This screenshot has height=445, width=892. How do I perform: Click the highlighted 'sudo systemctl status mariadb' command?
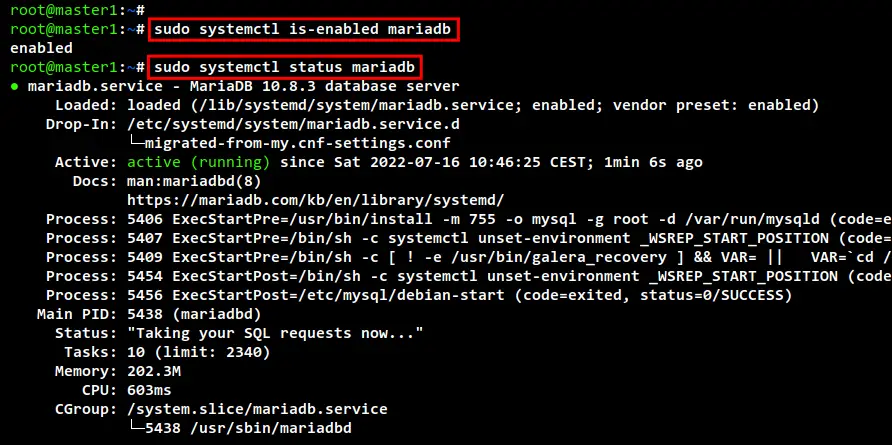(x=285, y=67)
